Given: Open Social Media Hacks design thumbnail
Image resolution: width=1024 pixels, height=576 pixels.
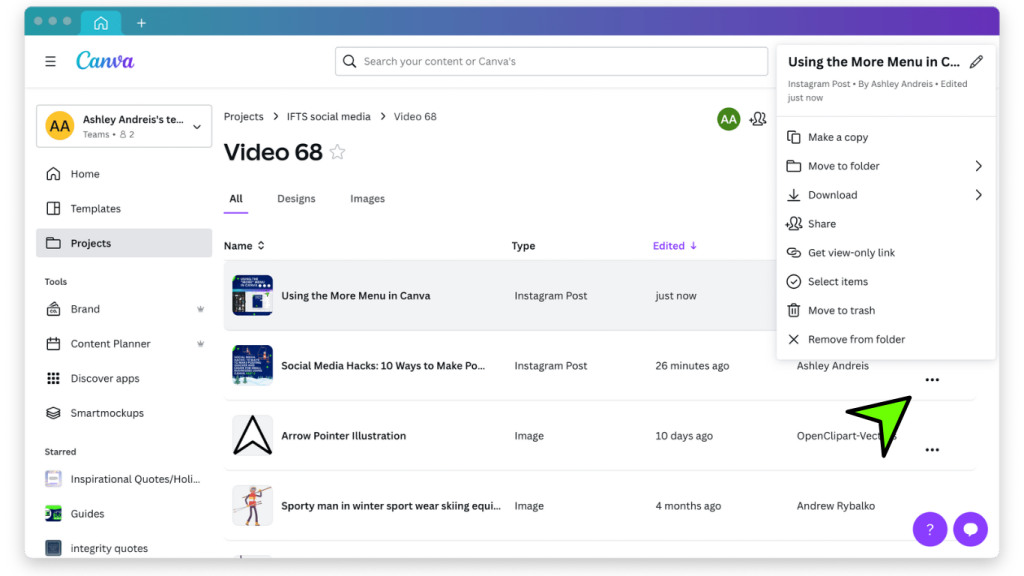Looking at the screenshot, I should pos(252,365).
